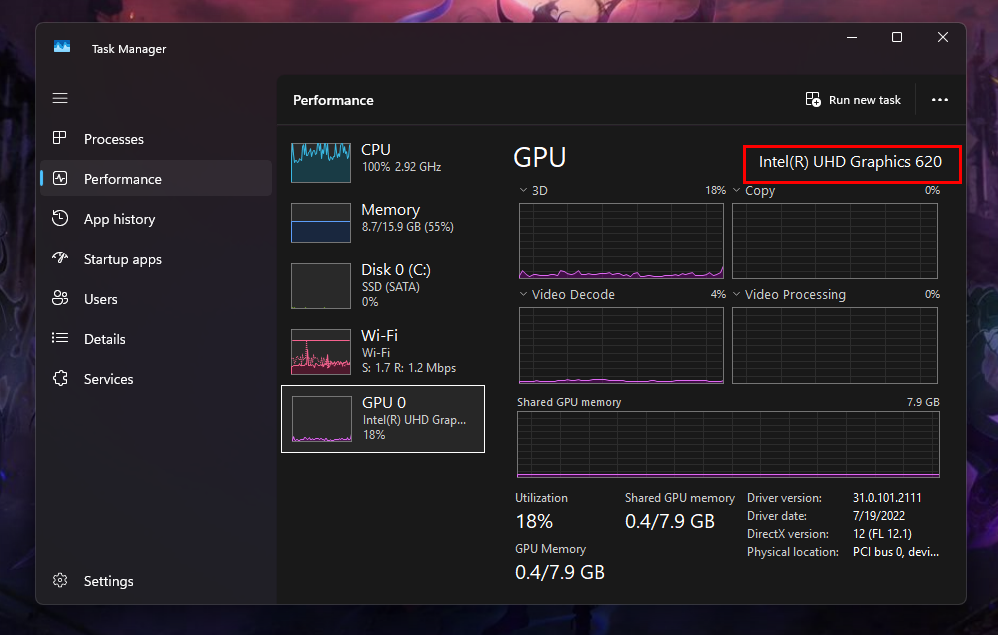998x635 pixels.
Task: Click the Video Processing usage graph
Action: click(x=834, y=345)
